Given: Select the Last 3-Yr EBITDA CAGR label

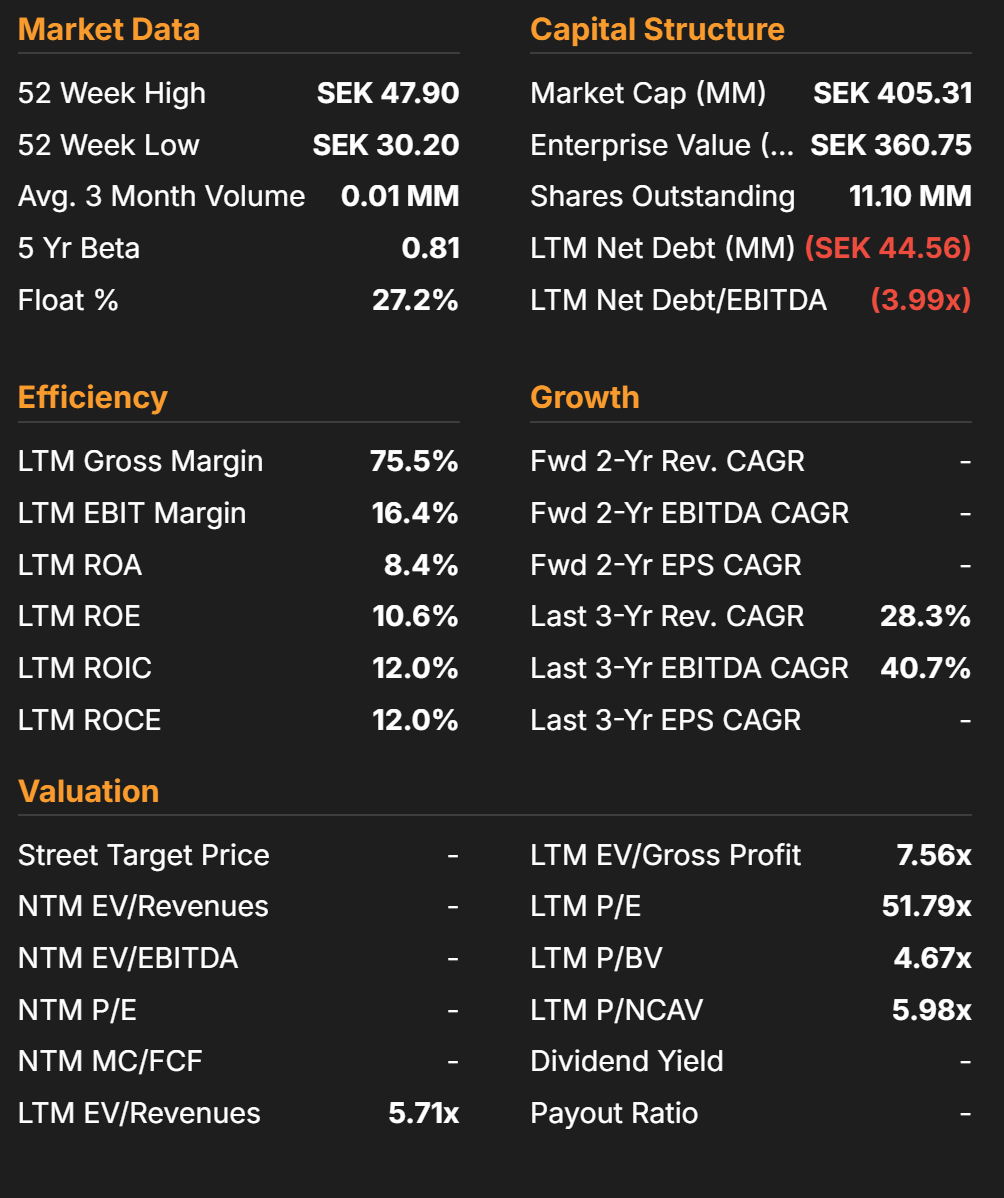Looking at the screenshot, I should click(689, 668).
